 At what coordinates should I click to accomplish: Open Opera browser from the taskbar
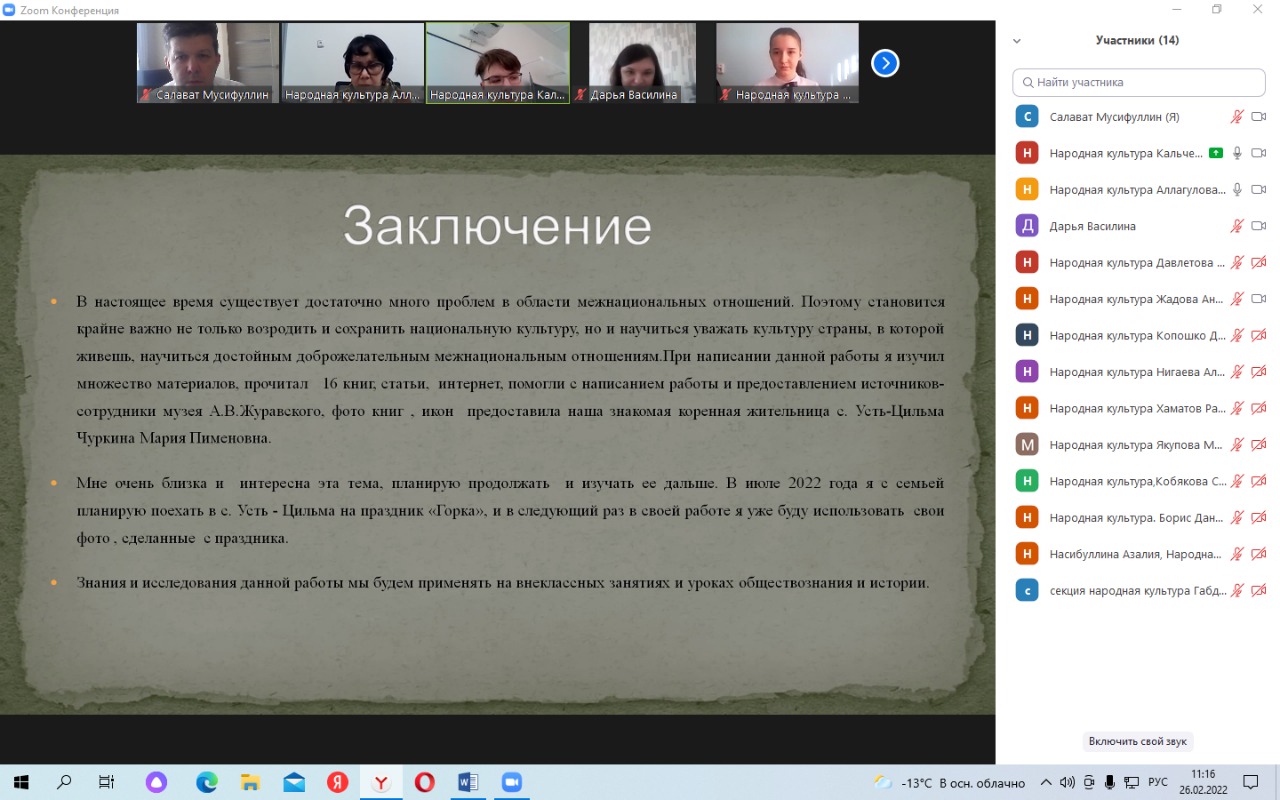(424, 783)
